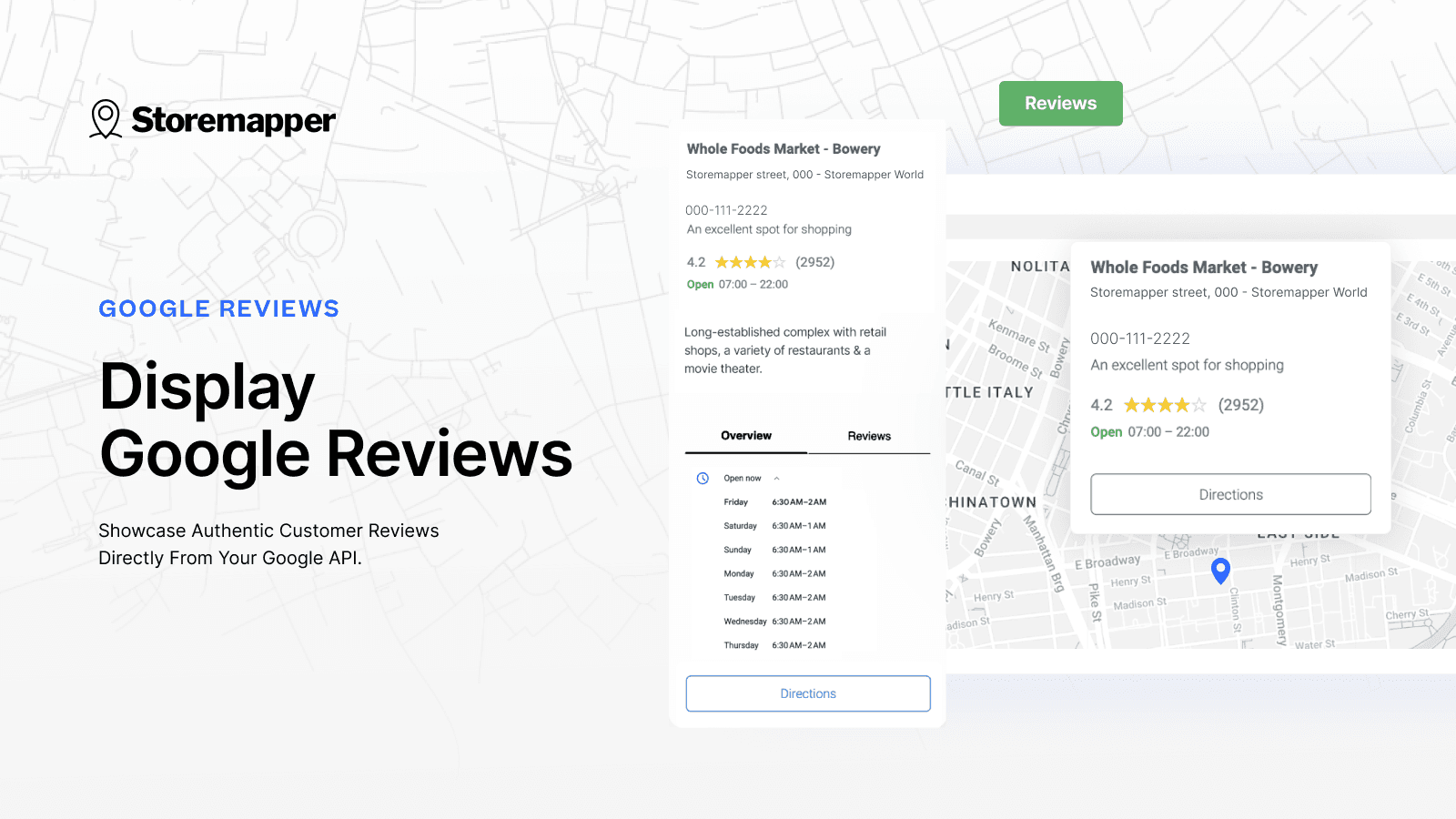
Task: Click the empty fifth star in the details panel rating
Action: tap(779, 262)
